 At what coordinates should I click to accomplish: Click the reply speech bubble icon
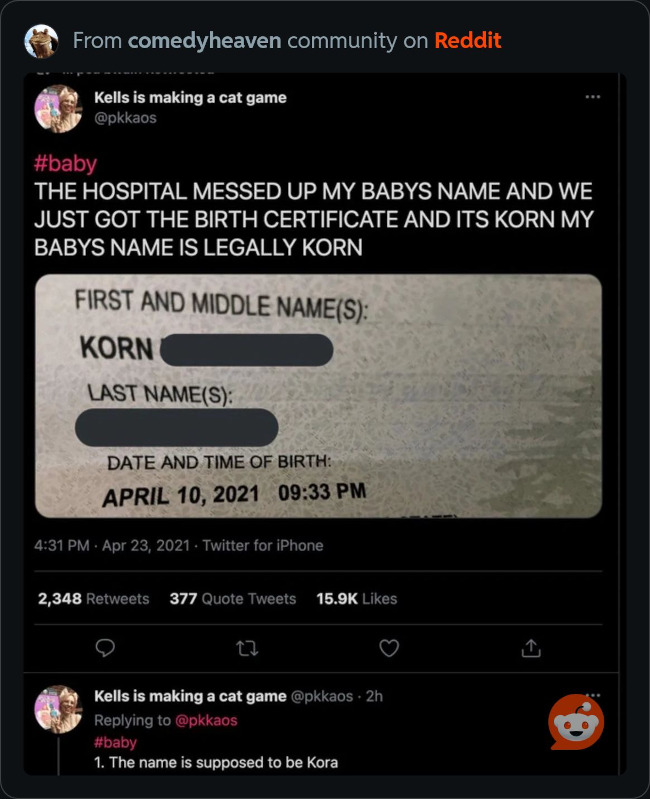[105, 648]
